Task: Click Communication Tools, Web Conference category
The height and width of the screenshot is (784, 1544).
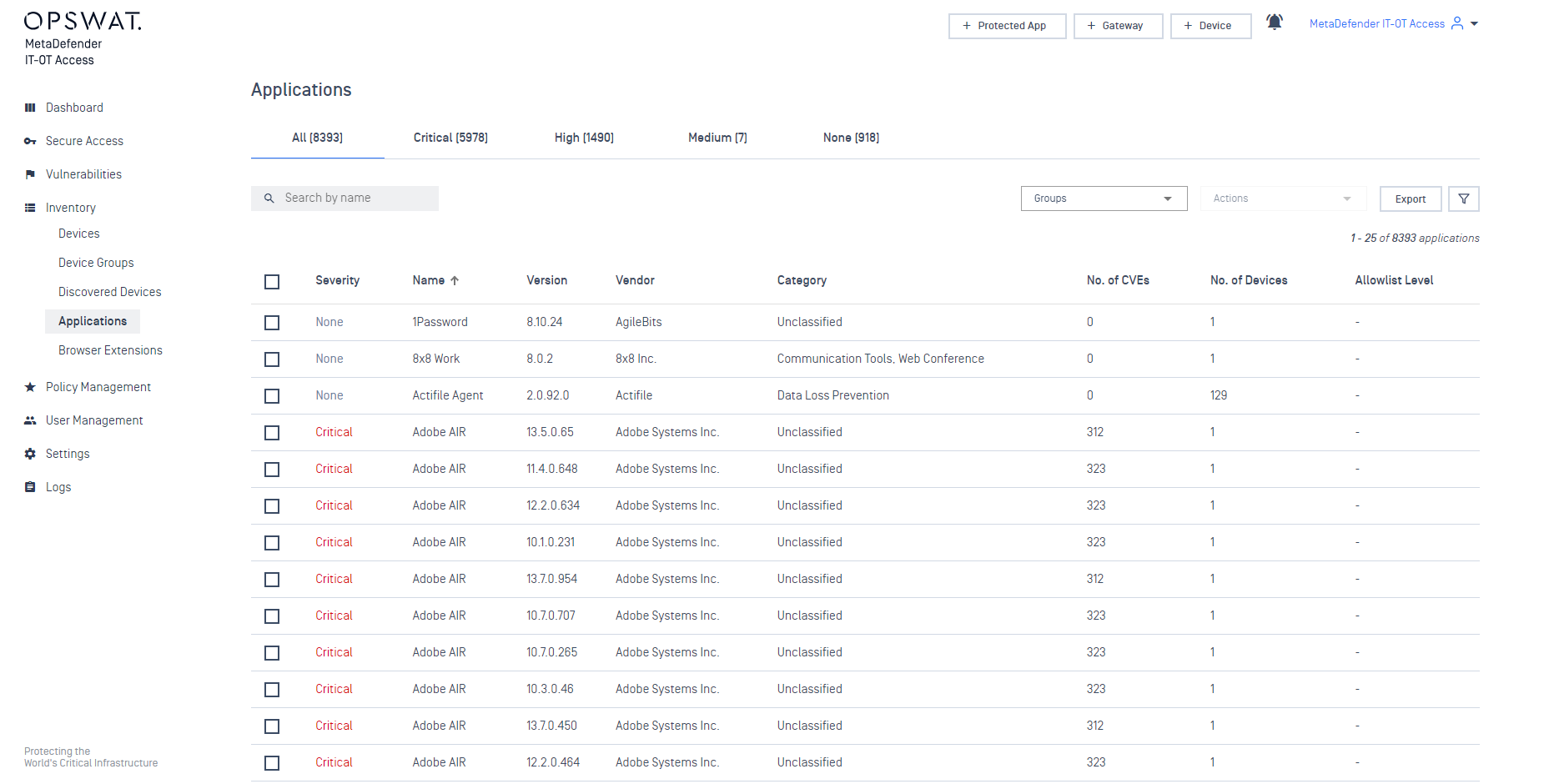Action: (x=881, y=359)
